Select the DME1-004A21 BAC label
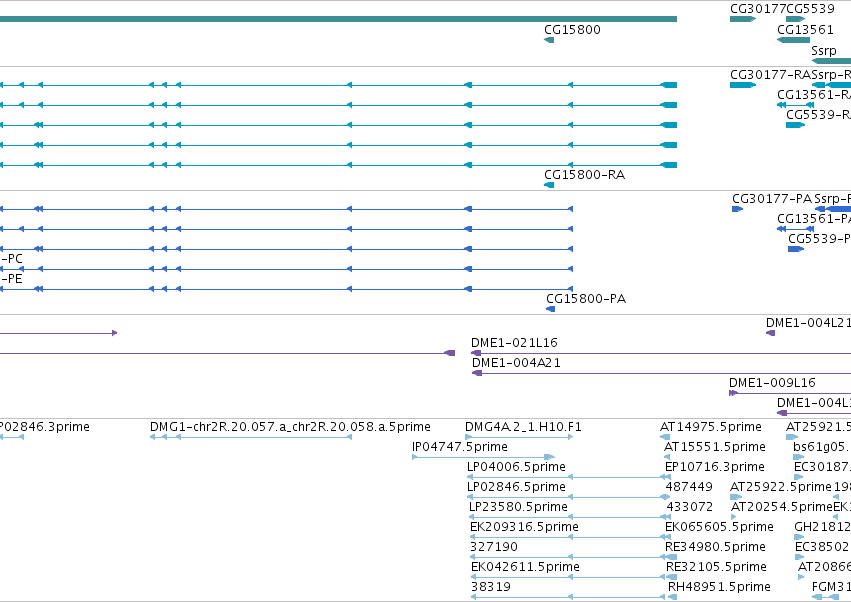Viewport: 851px width, 602px height. click(516, 363)
